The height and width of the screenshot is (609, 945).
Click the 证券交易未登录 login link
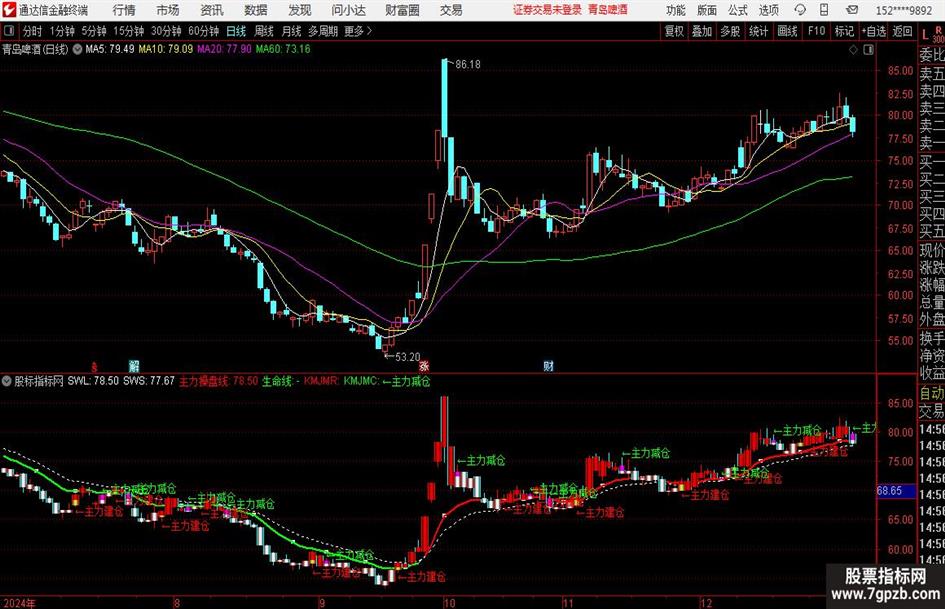pos(547,10)
